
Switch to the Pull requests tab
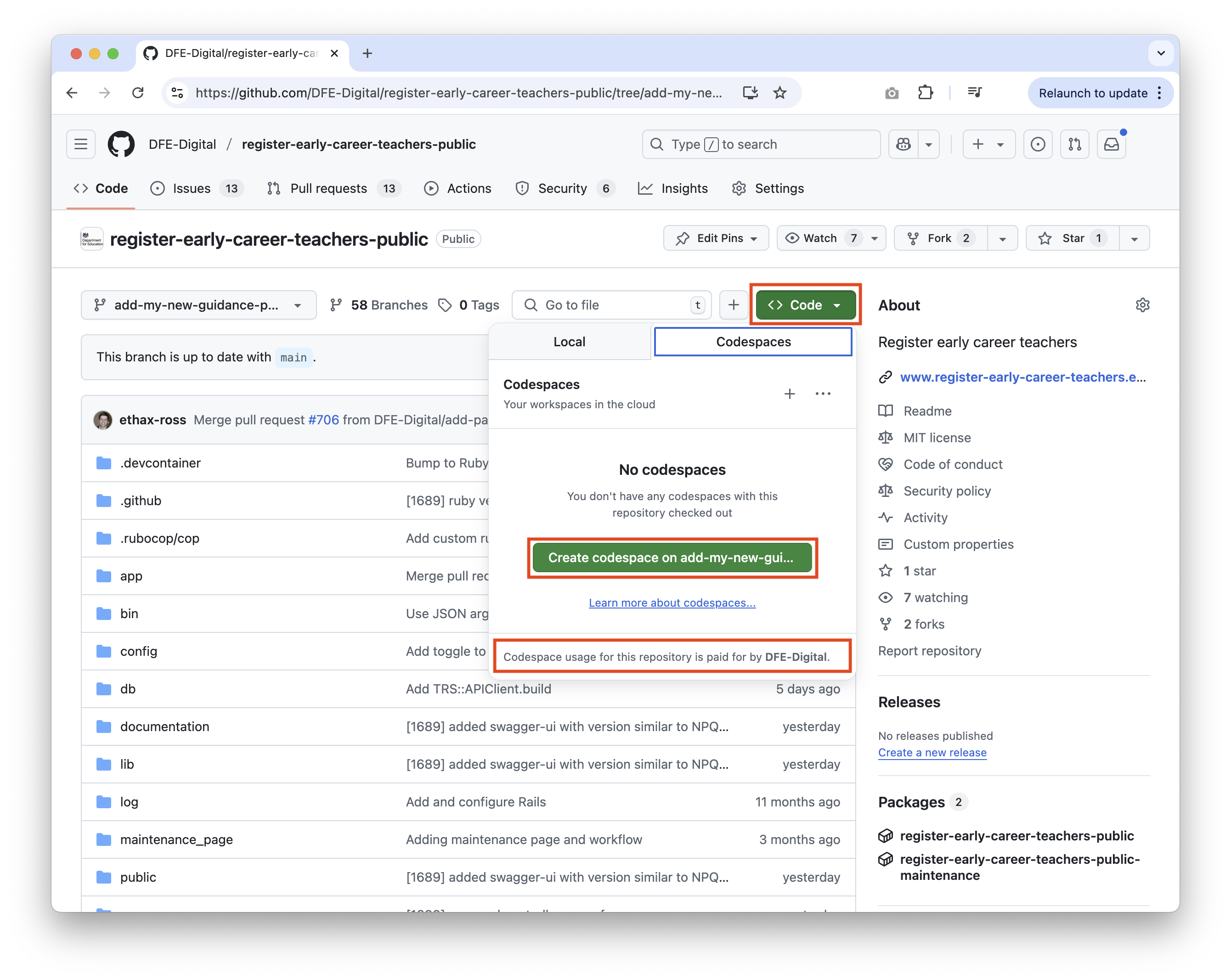[x=334, y=188]
